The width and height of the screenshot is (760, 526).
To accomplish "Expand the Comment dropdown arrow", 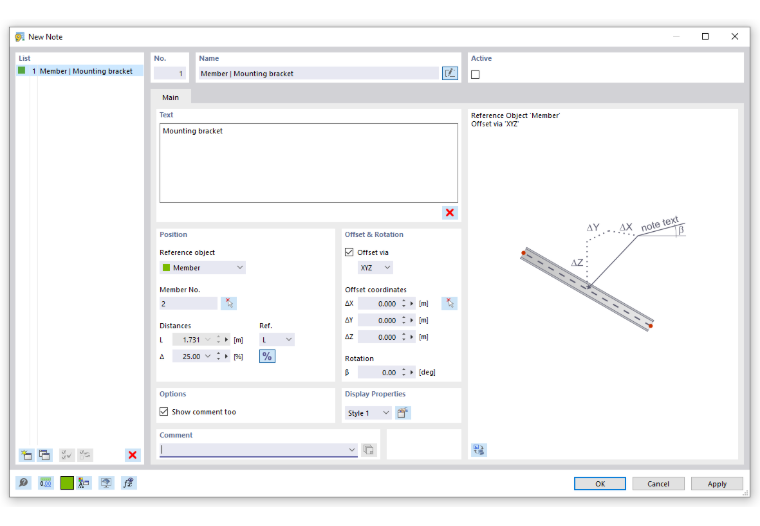I will click(x=352, y=450).
